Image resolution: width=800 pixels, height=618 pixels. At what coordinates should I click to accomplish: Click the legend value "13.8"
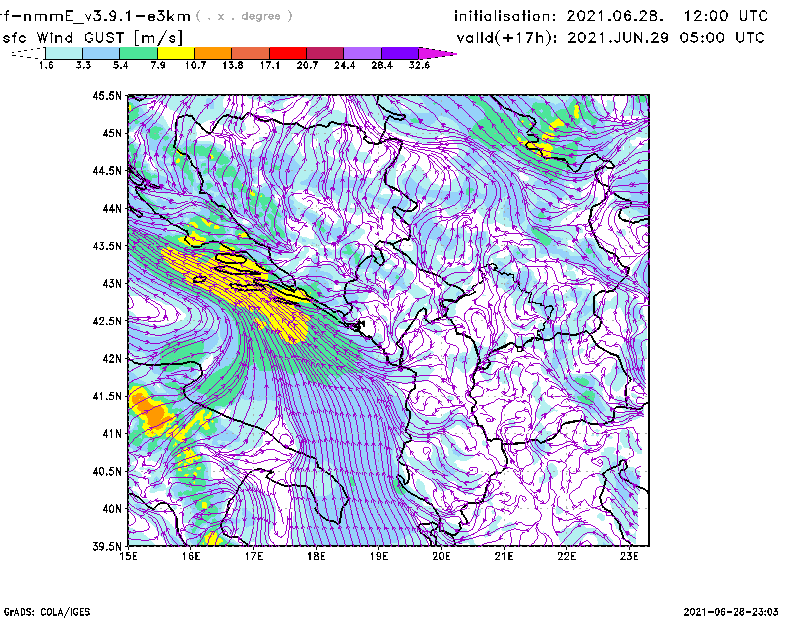(x=233, y=65)
